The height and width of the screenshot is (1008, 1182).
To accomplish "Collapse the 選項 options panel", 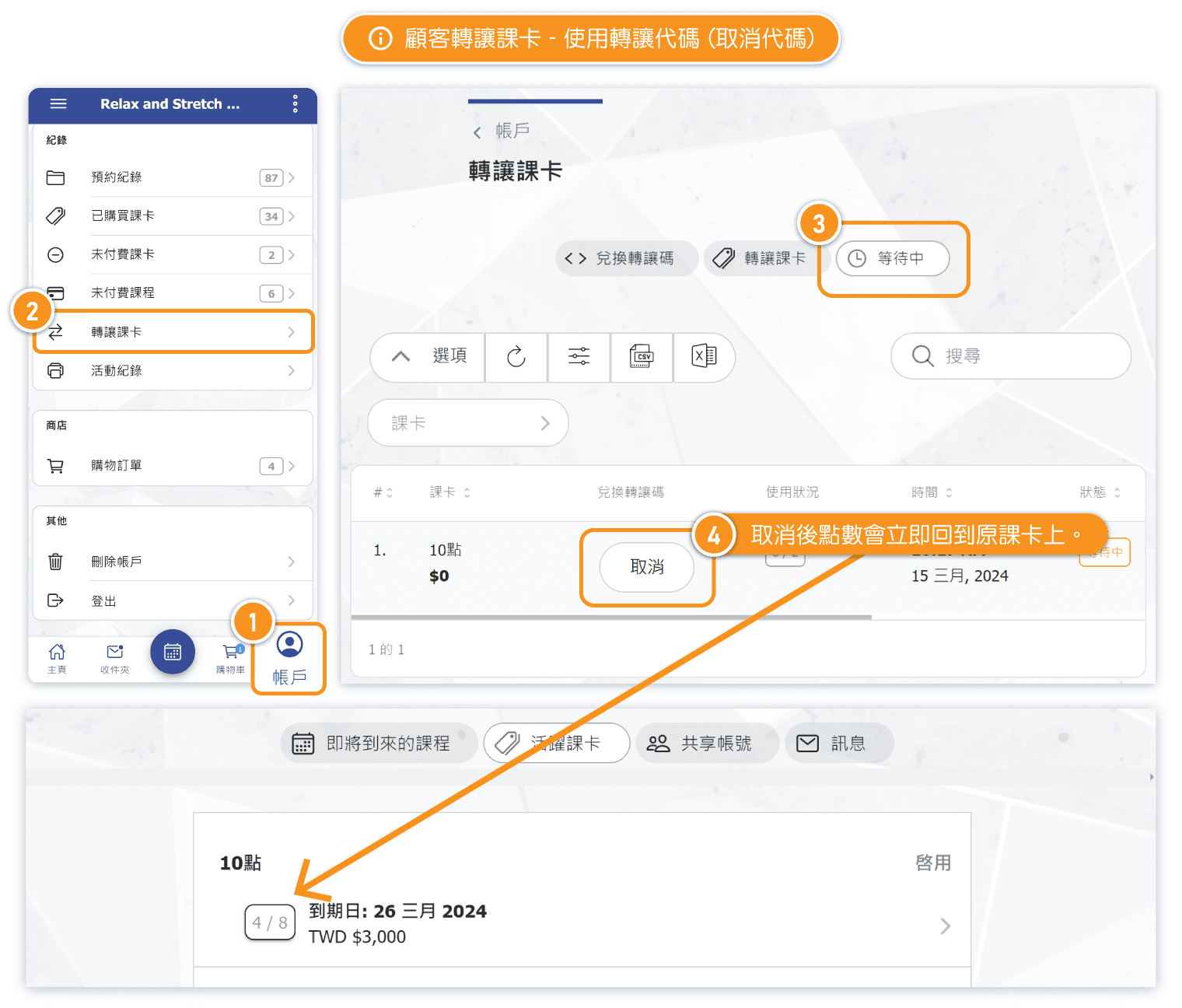I will (x=428, y=357).
